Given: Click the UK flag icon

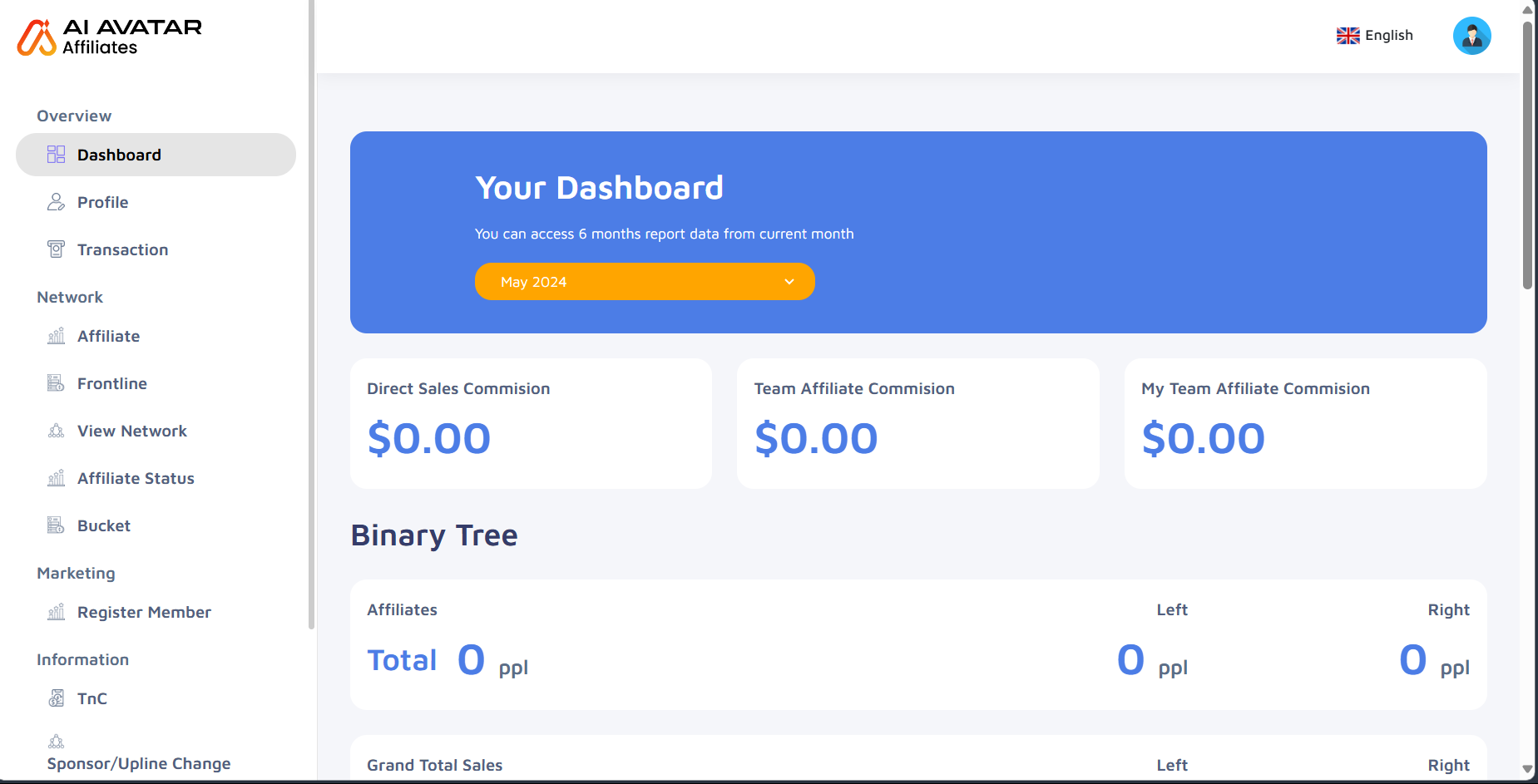Looking at the screenshot, I should [x=1348, y=36].
